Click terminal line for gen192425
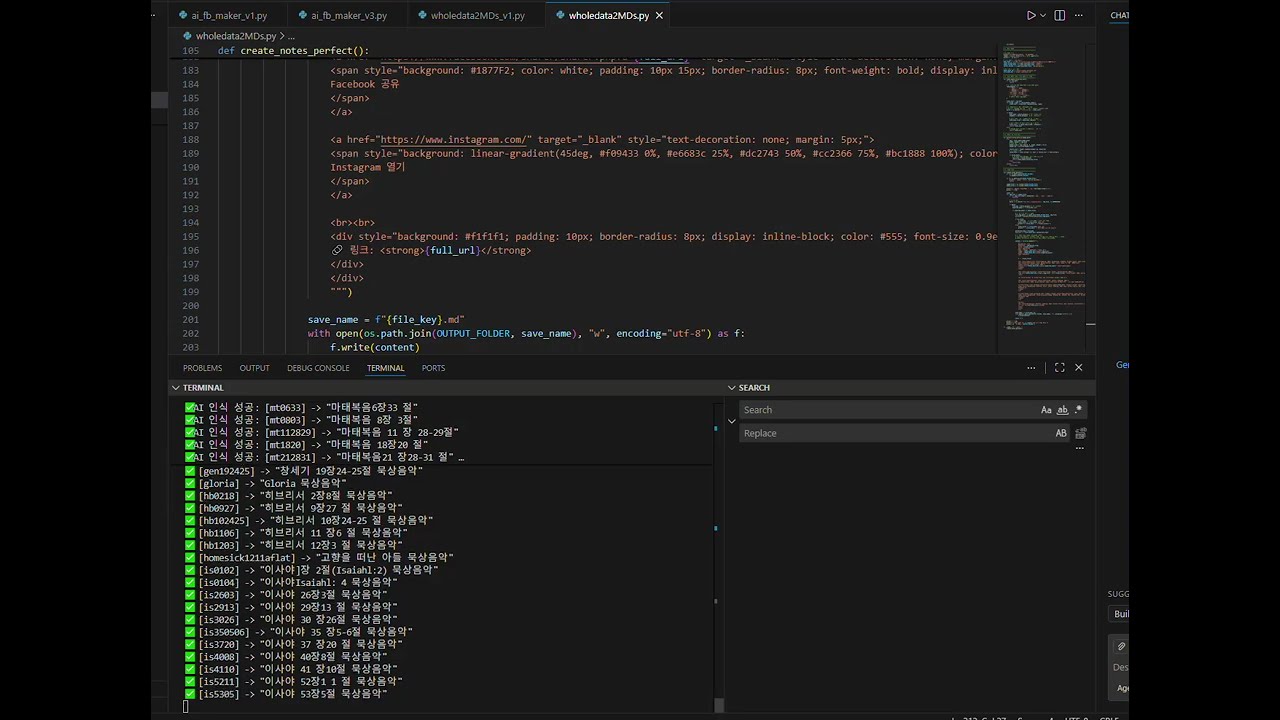 click(304, 470)
